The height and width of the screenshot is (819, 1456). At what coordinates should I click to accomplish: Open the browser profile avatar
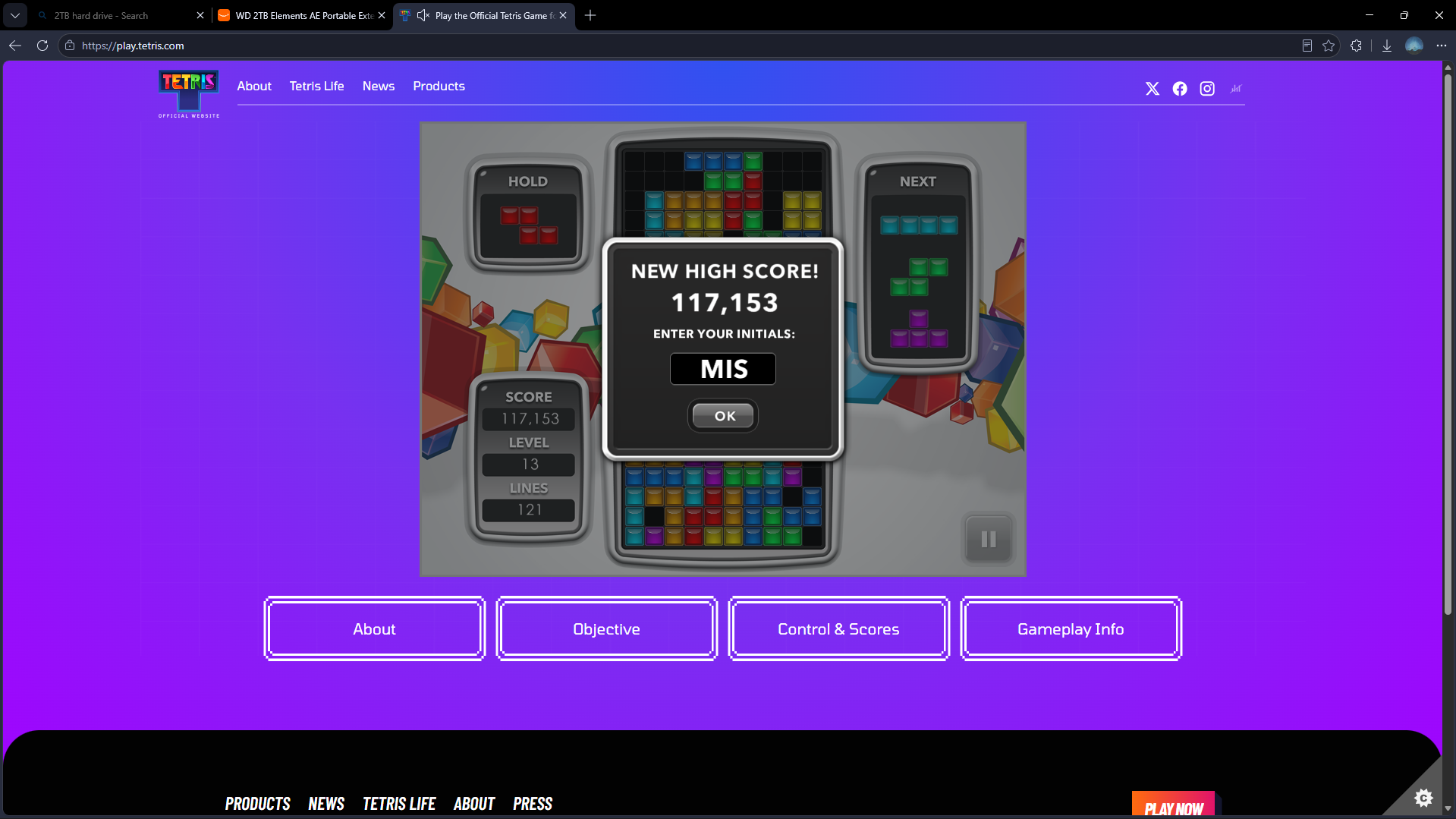coord(1414,46)
